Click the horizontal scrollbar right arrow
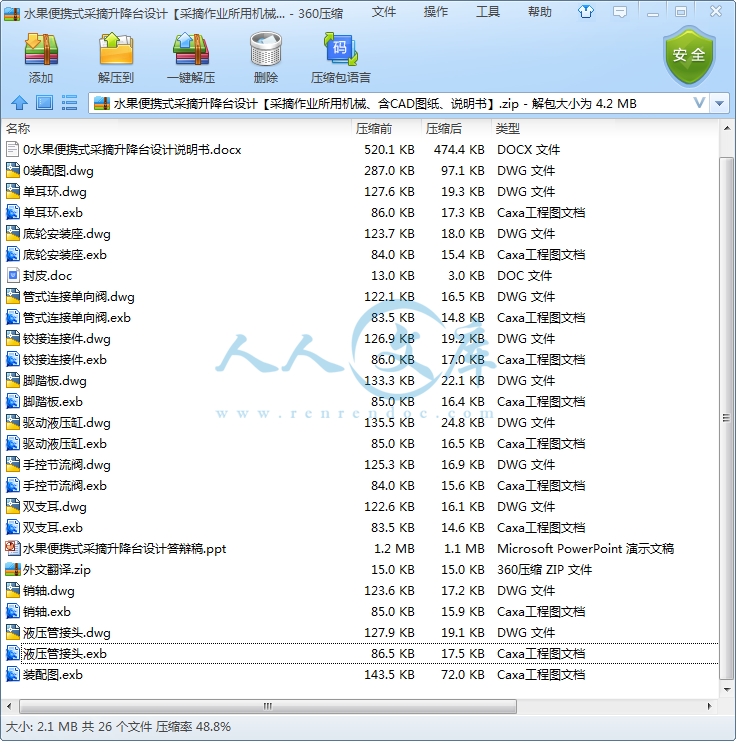Screen dimensions: 736x741 click(710, 707)
